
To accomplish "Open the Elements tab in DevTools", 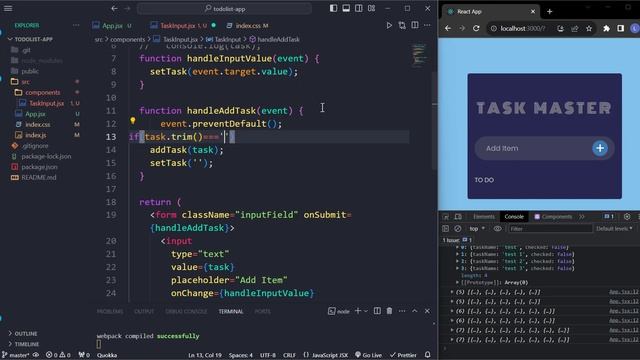I will 484,217.
